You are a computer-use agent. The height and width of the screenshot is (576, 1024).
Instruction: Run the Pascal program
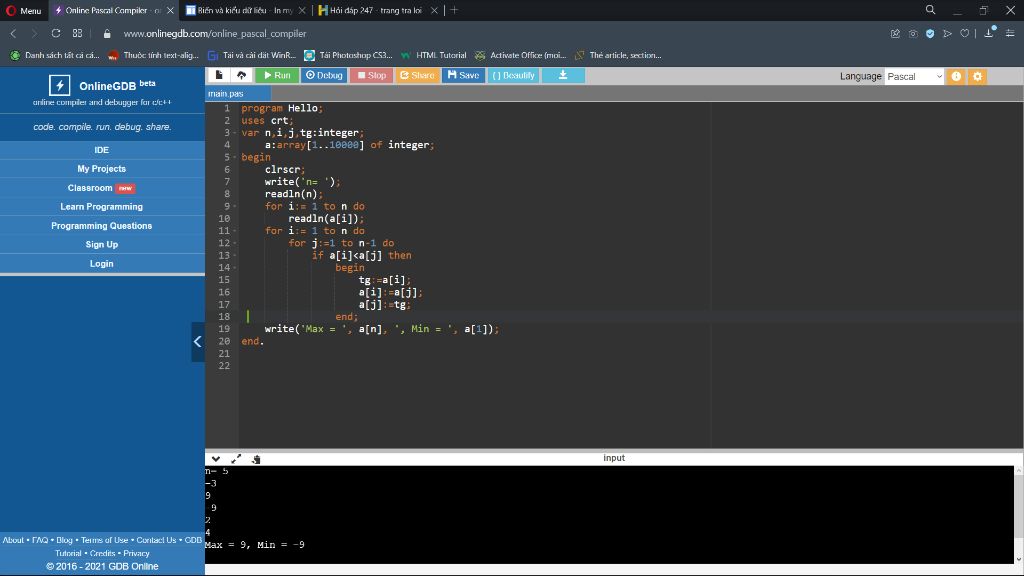click(277, 75)
